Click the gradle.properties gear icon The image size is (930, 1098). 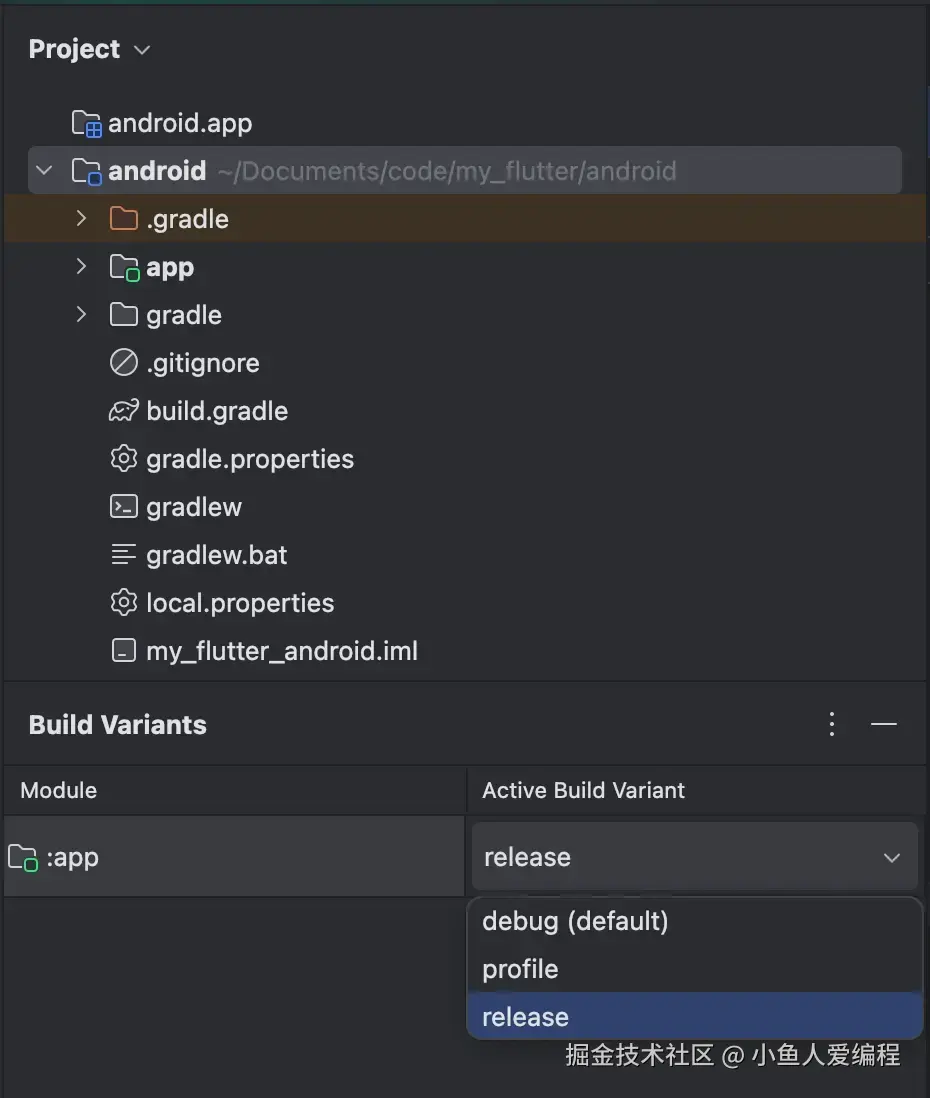pyautogui.click(x=123, y=459)
